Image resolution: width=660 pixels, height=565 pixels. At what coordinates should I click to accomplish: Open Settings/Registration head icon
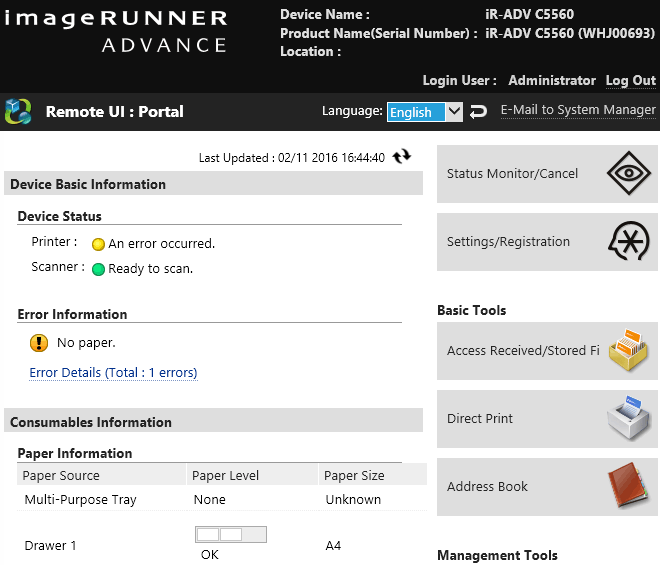[x=629, y=241]
